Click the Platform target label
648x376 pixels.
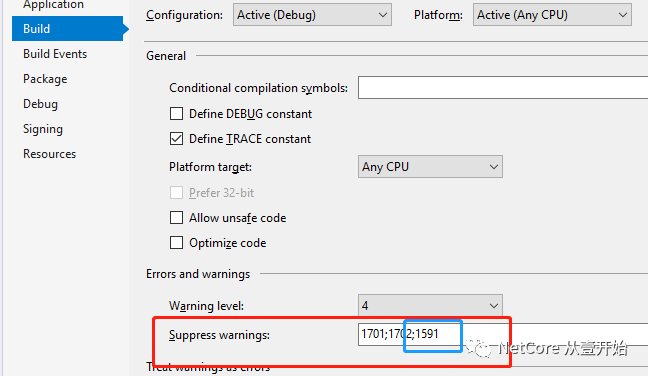point(210,167)
